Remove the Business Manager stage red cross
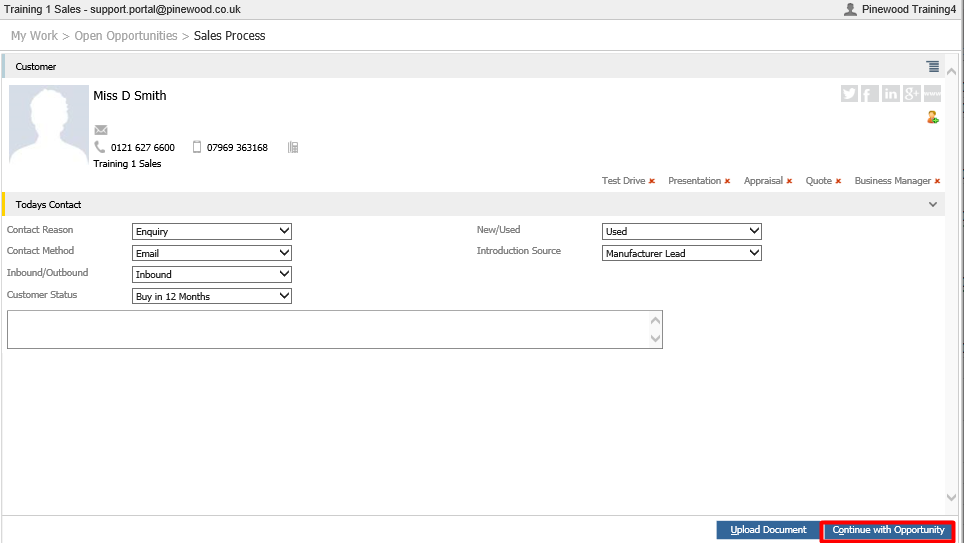 [938, 181]
